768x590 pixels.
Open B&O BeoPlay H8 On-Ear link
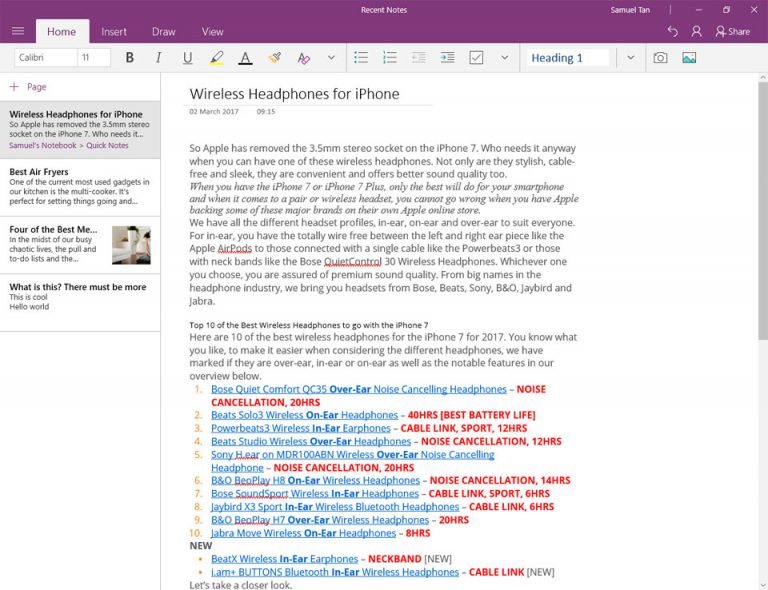coord(315,481)
